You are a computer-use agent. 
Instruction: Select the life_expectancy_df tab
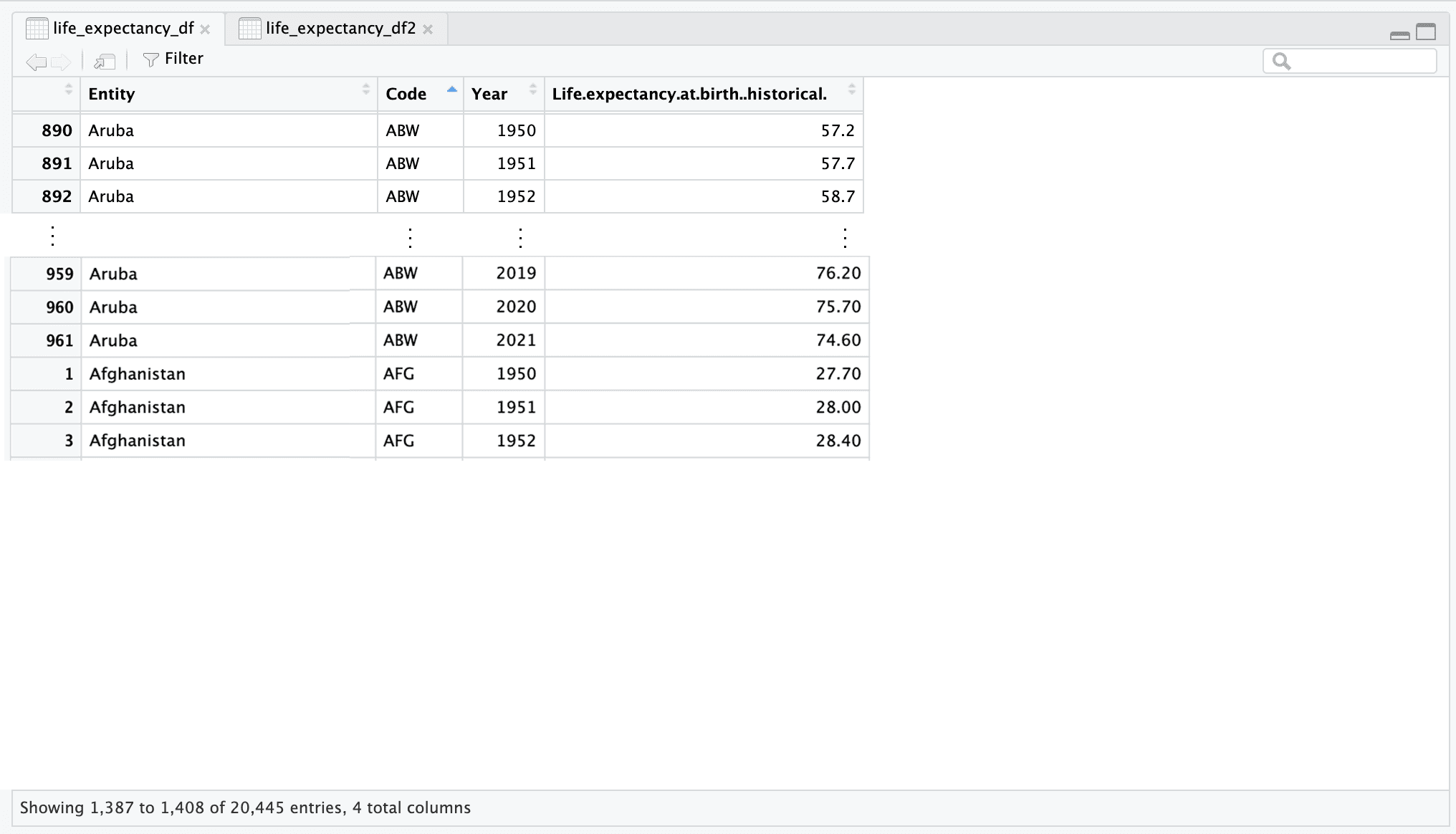tap(123, 29)
